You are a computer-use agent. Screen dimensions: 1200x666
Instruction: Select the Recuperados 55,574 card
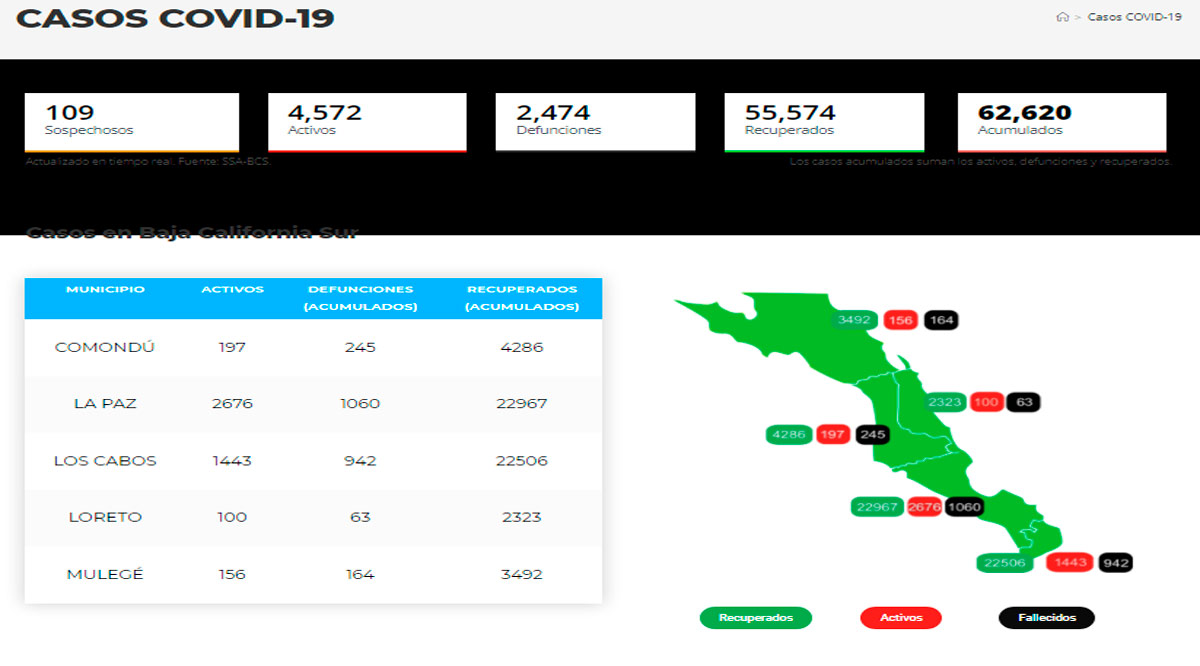(x=824, y=122)
